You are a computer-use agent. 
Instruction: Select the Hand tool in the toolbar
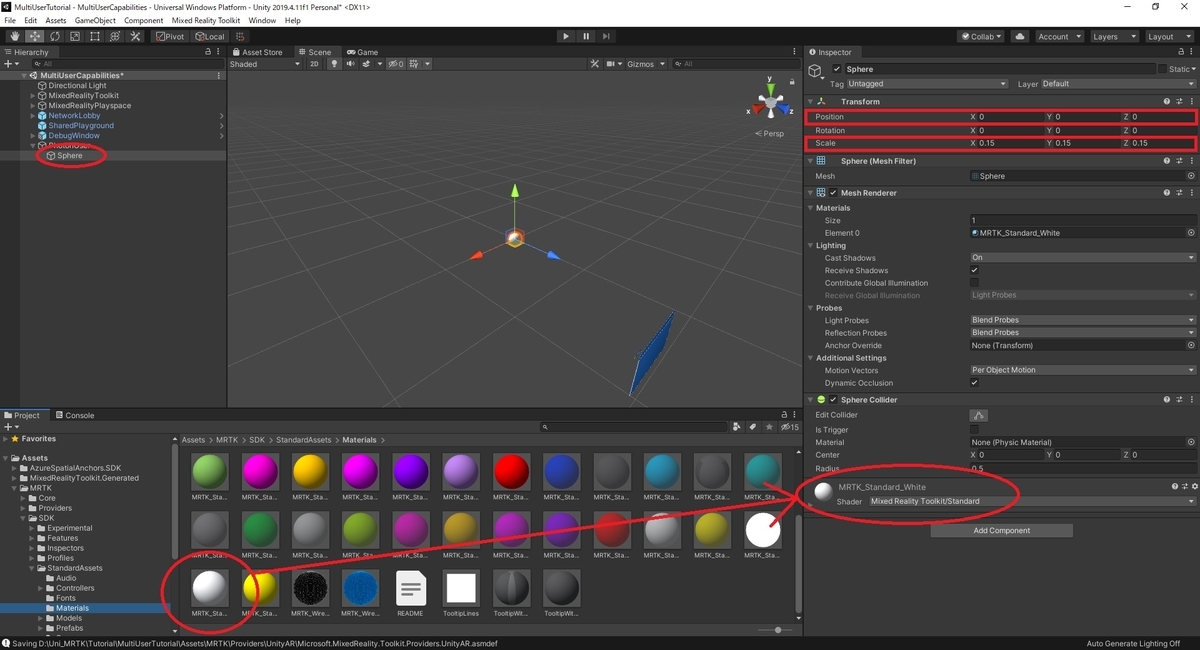pyautogui.click(x=14, y=36)
